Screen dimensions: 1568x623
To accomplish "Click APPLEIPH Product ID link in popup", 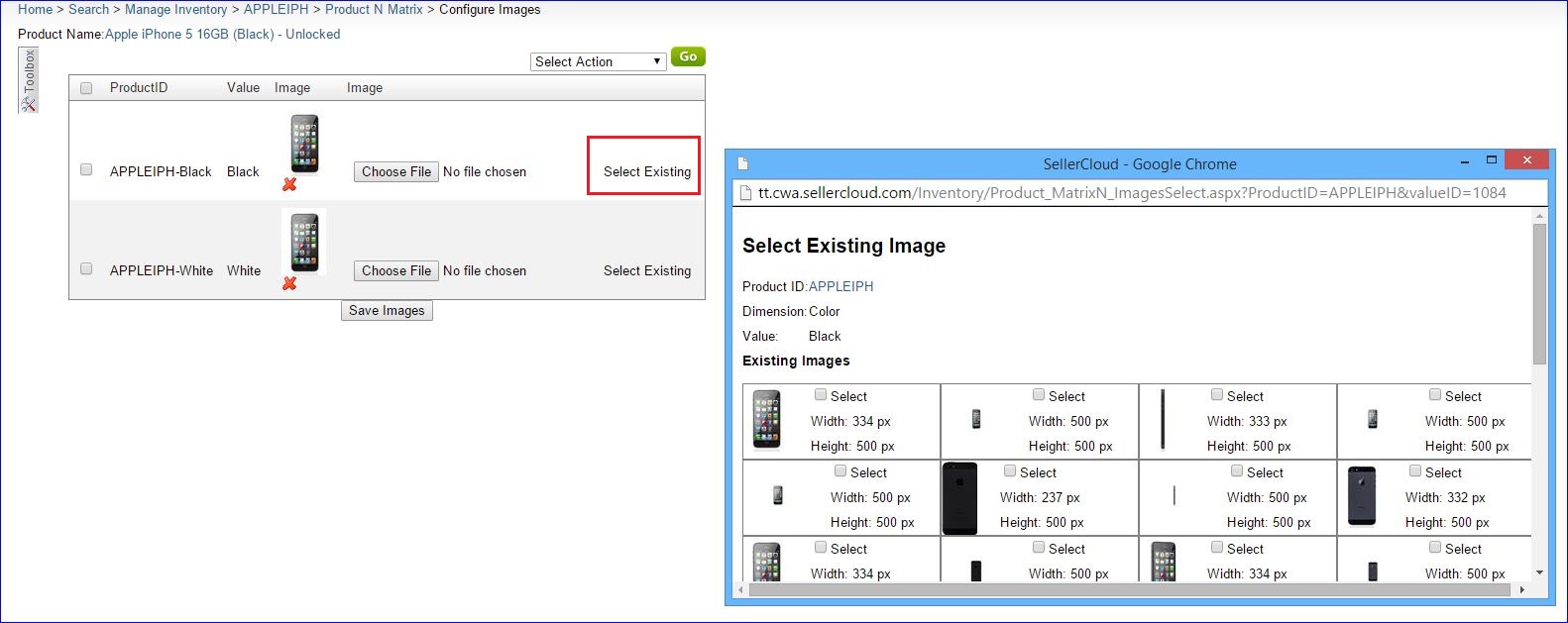I will coord(840,286).
